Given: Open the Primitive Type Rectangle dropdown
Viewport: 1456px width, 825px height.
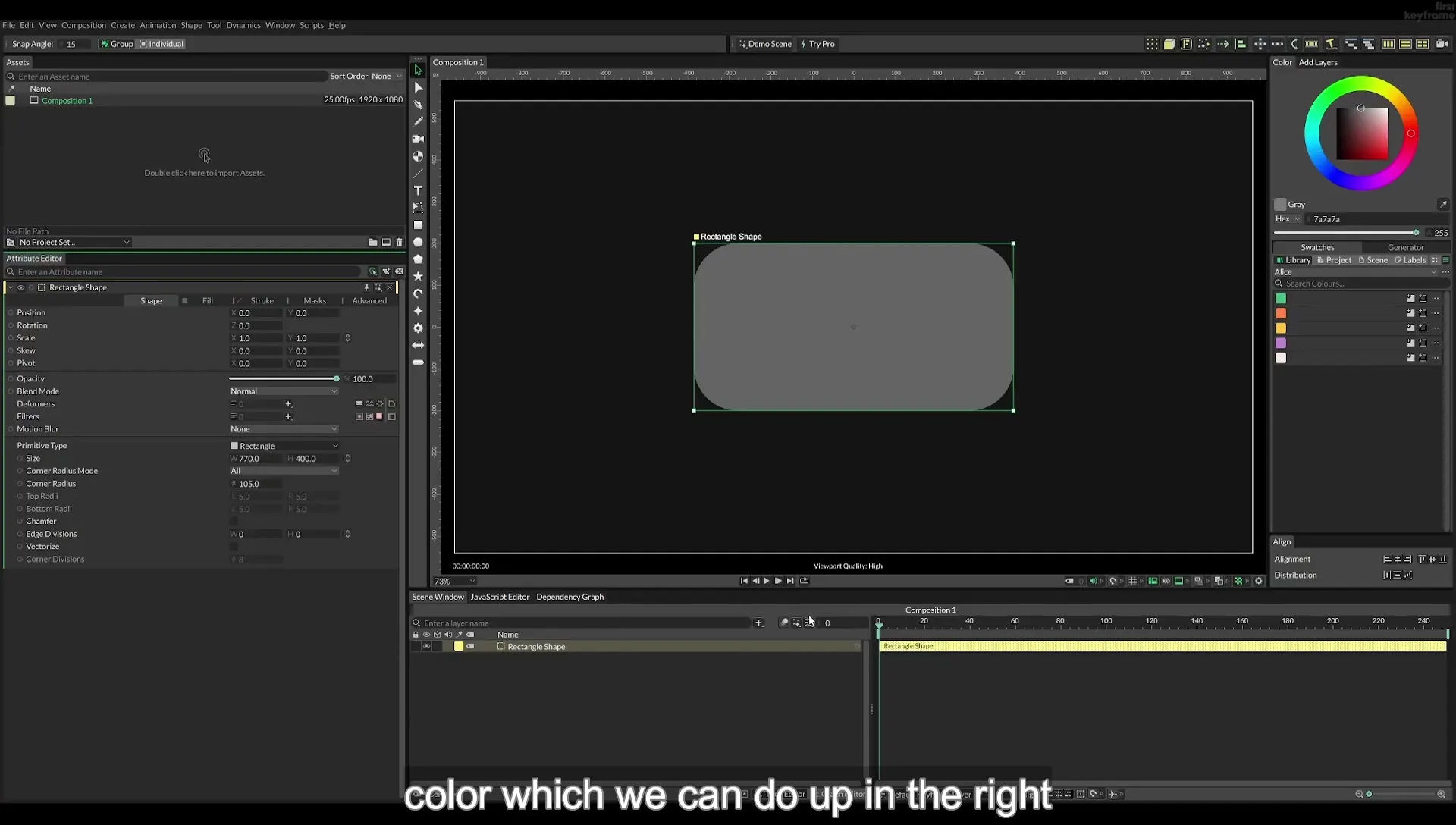Looking at the screenshot, I should [x=284, y=446].
